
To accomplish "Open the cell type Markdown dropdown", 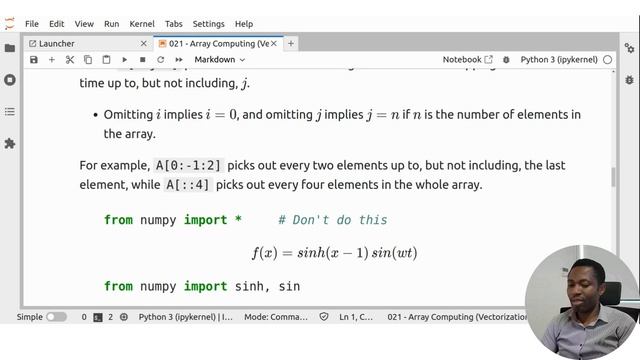I will [220, 60].
